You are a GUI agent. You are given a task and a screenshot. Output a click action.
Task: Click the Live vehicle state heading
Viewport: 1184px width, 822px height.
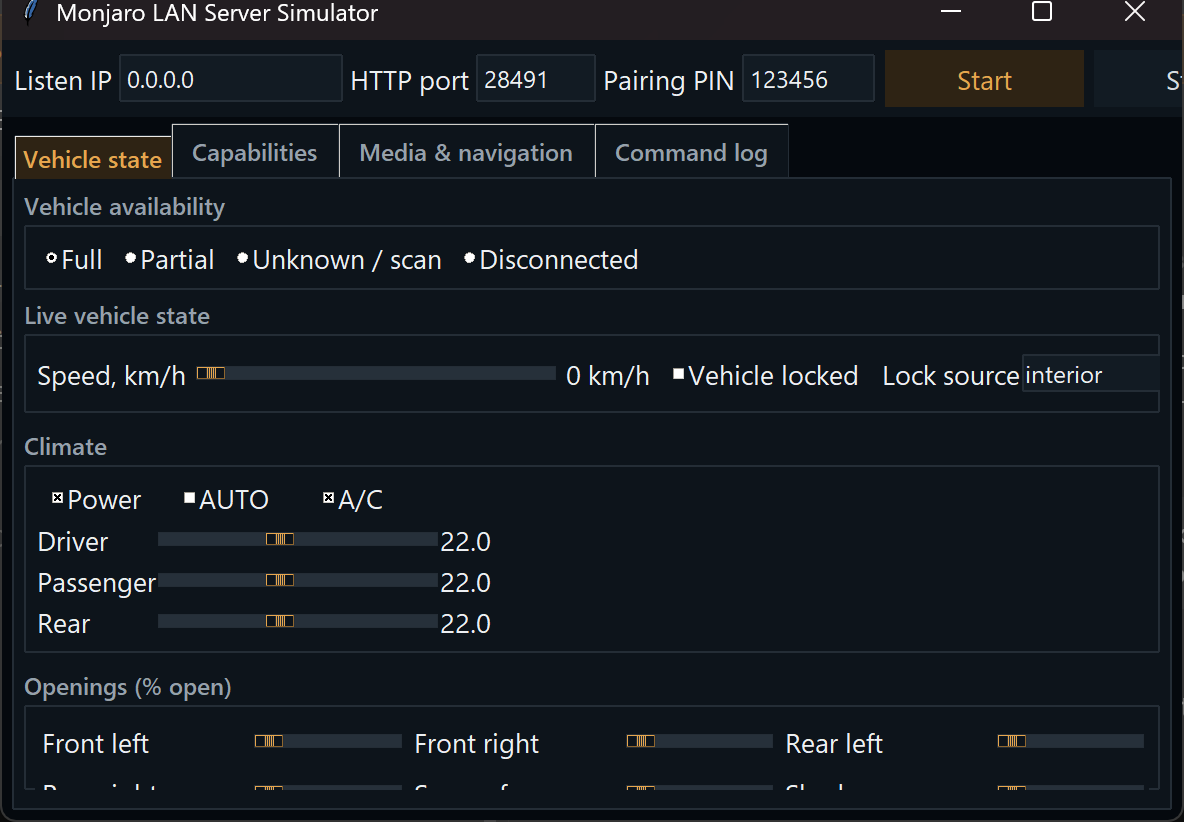pos(117,316)
